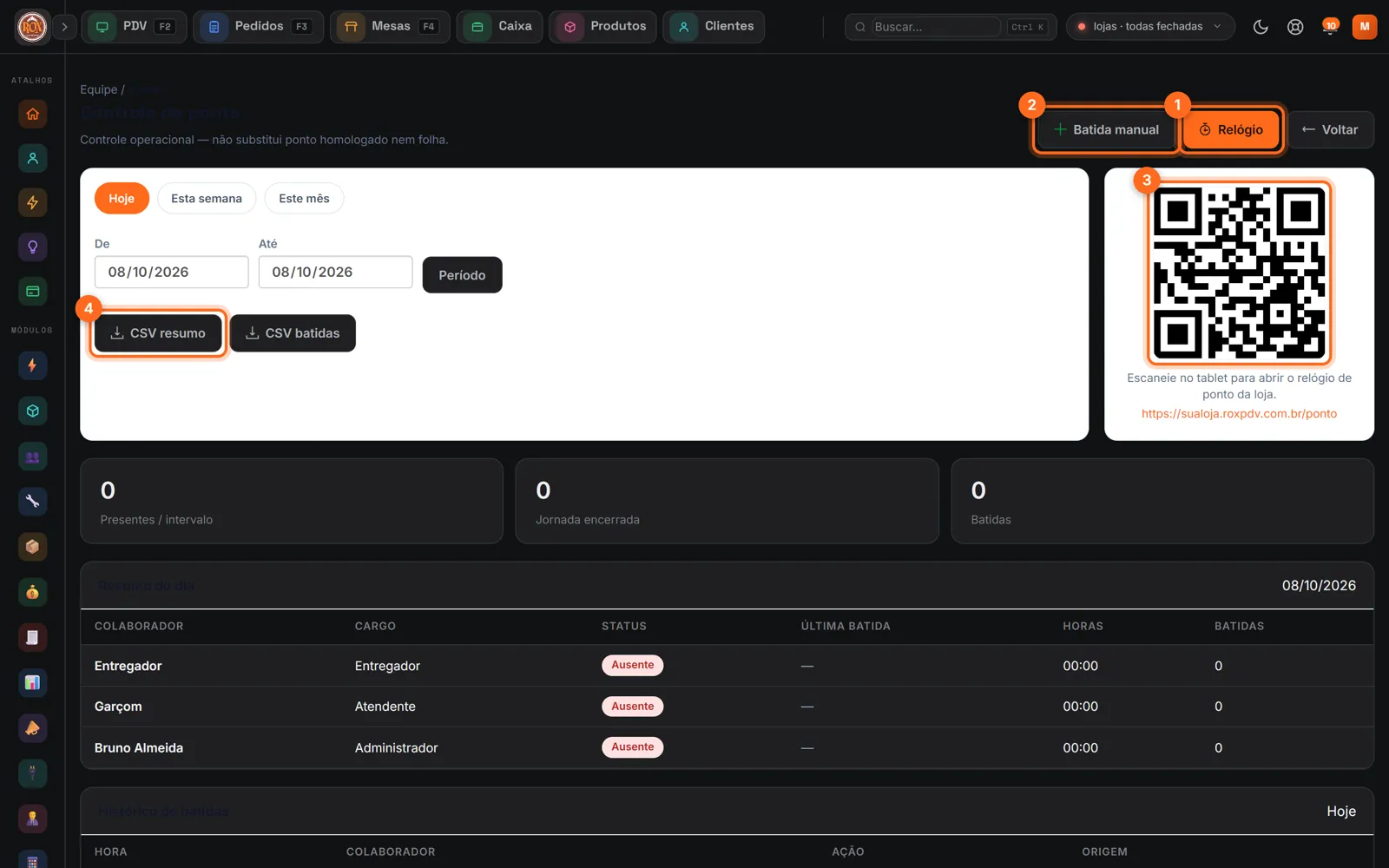
Task: Go to Pedidos tab
Action: [258, 27]
